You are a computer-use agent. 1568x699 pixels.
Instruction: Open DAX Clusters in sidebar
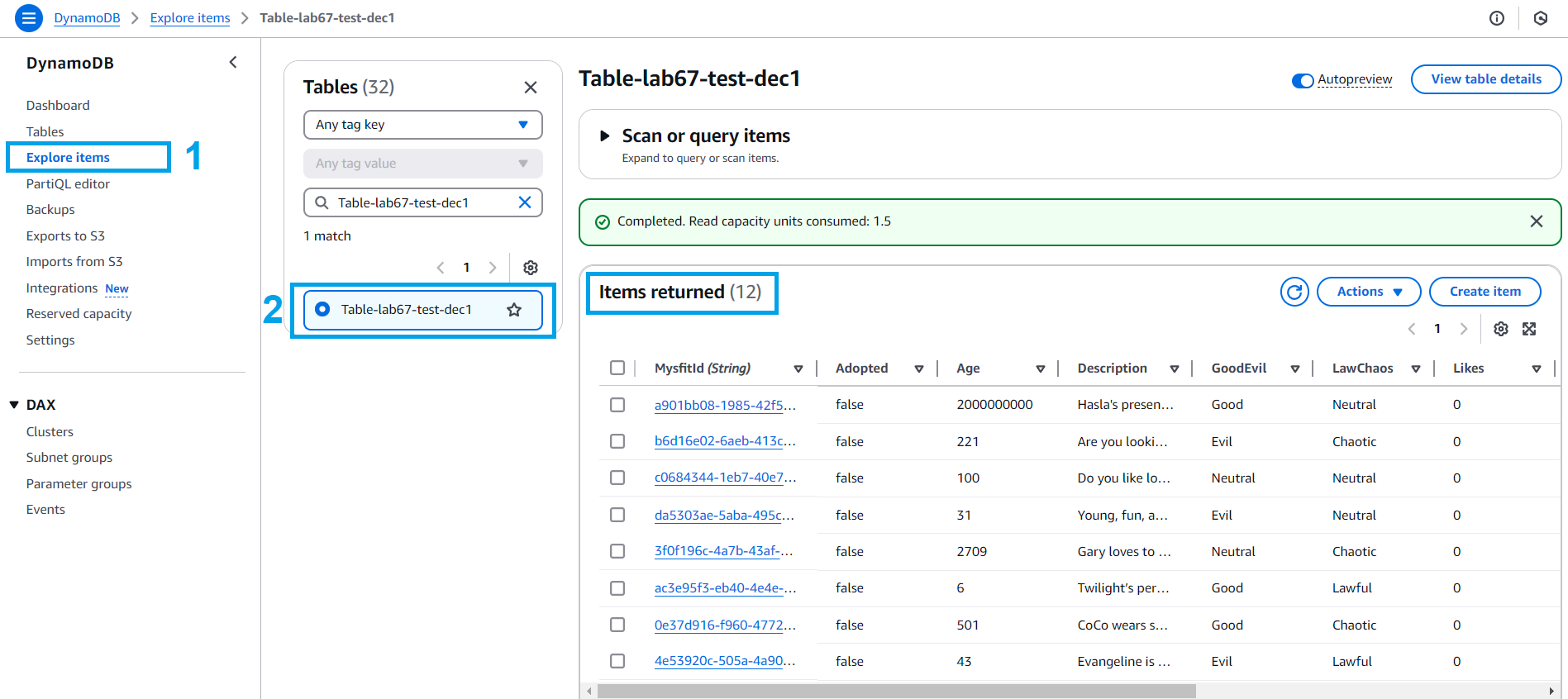click(x=50, y=432)
